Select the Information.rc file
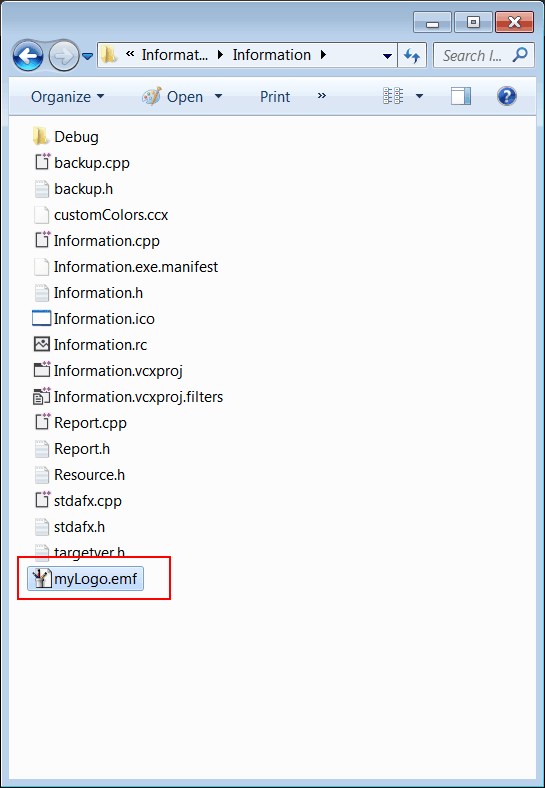This screenshot has width=545, height=788. (x=89, y=345)
